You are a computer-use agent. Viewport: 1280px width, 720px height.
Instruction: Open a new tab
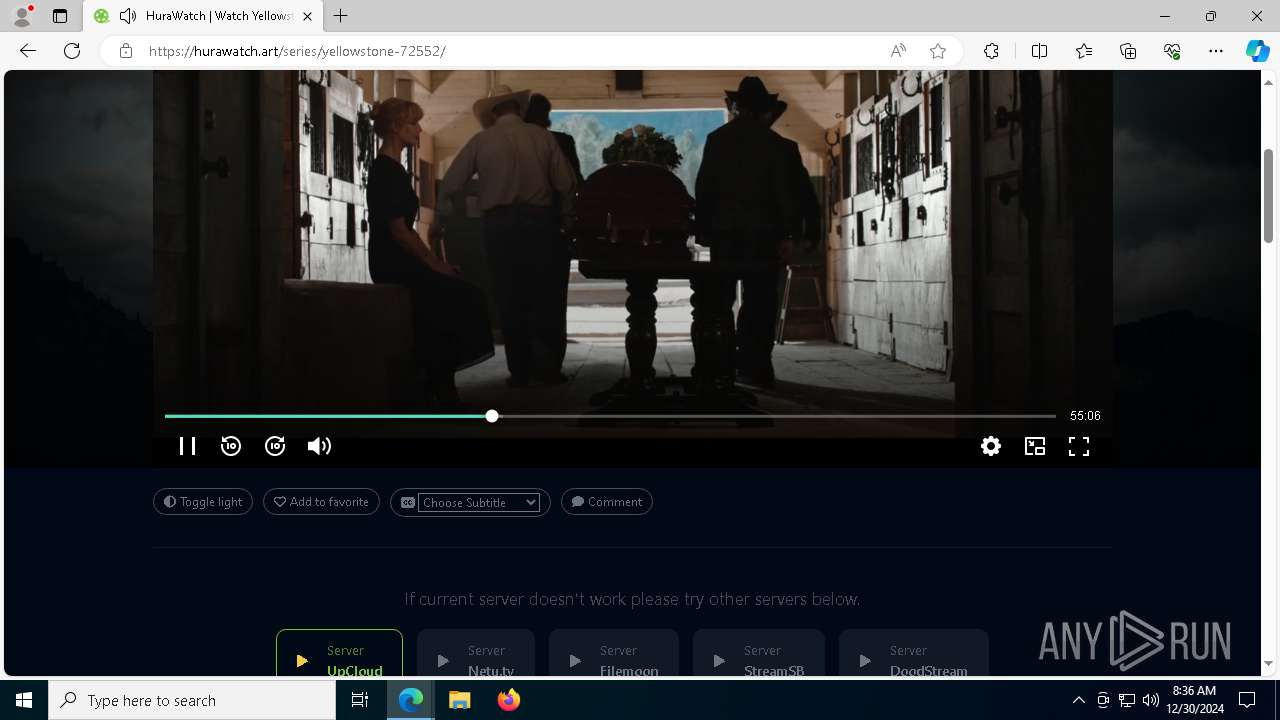[x=341, y=16]
